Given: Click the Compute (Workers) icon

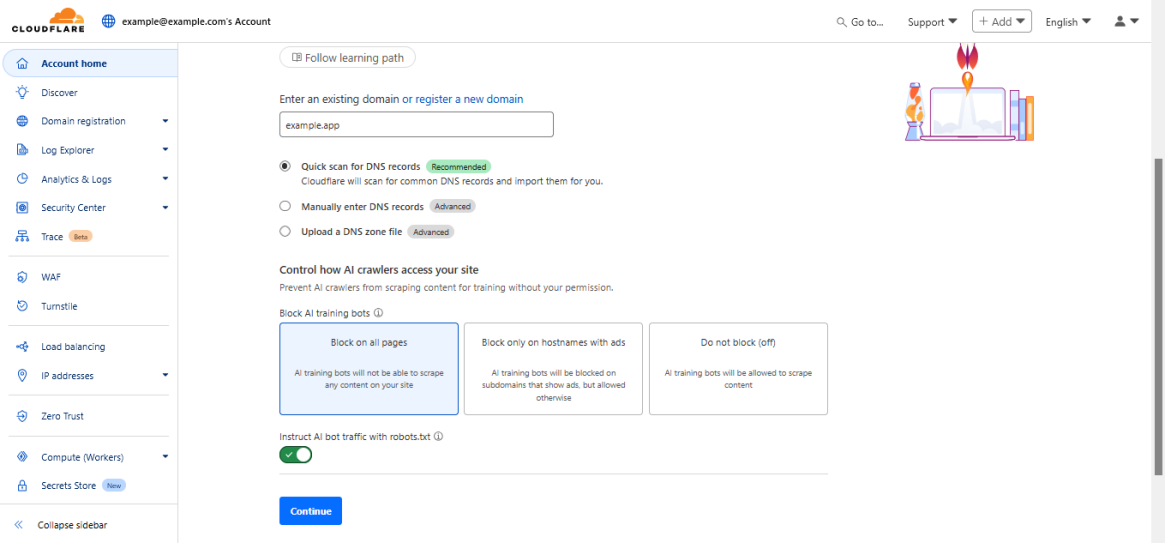Looking at the screenshot, I should (22, 457).
